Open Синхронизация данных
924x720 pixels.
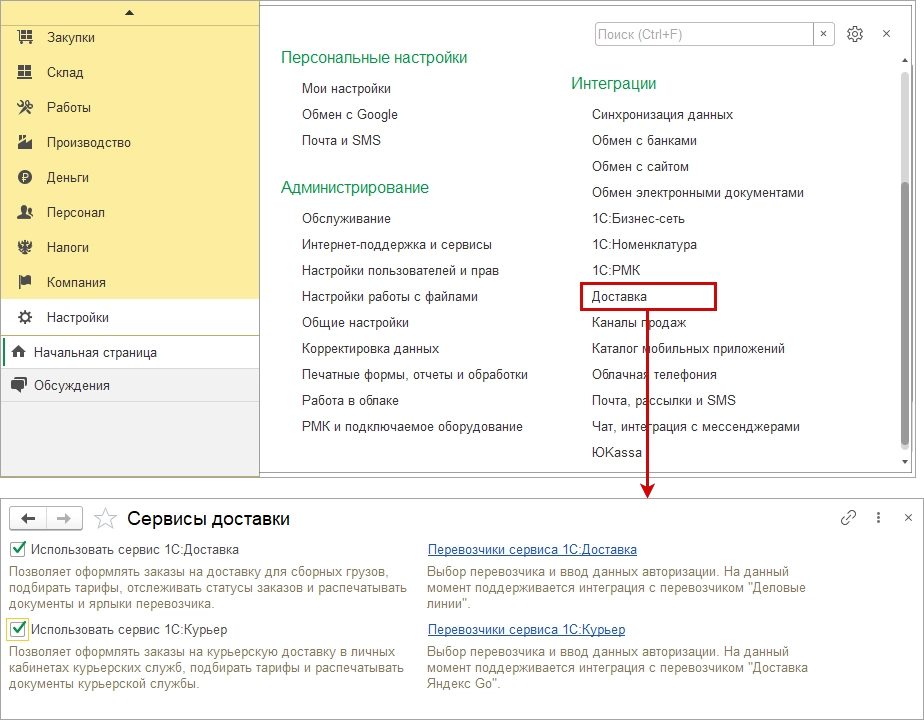662,114
